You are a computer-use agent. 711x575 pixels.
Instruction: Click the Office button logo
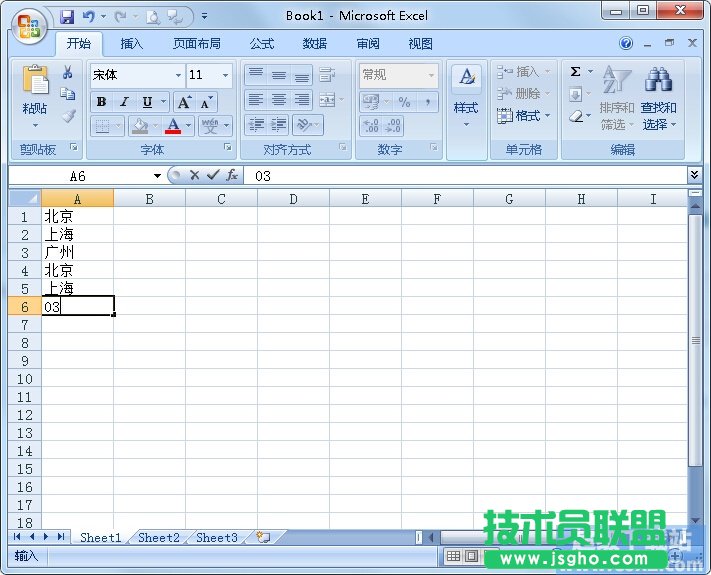pyautogui.click(x=29, y=26)
